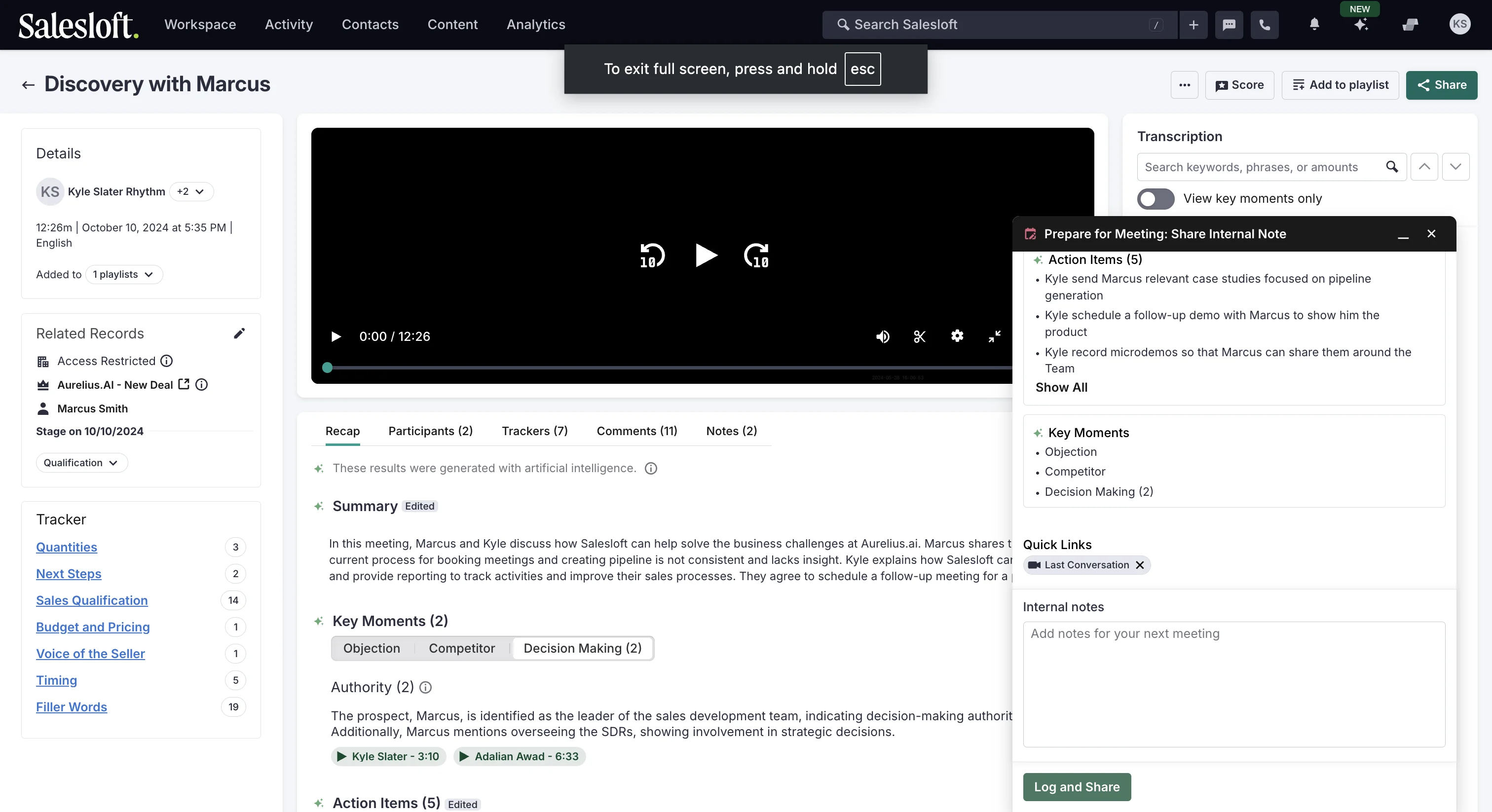
Task: Open the Analytics menu
Action: pyautogui.click(x=536, y=24)
